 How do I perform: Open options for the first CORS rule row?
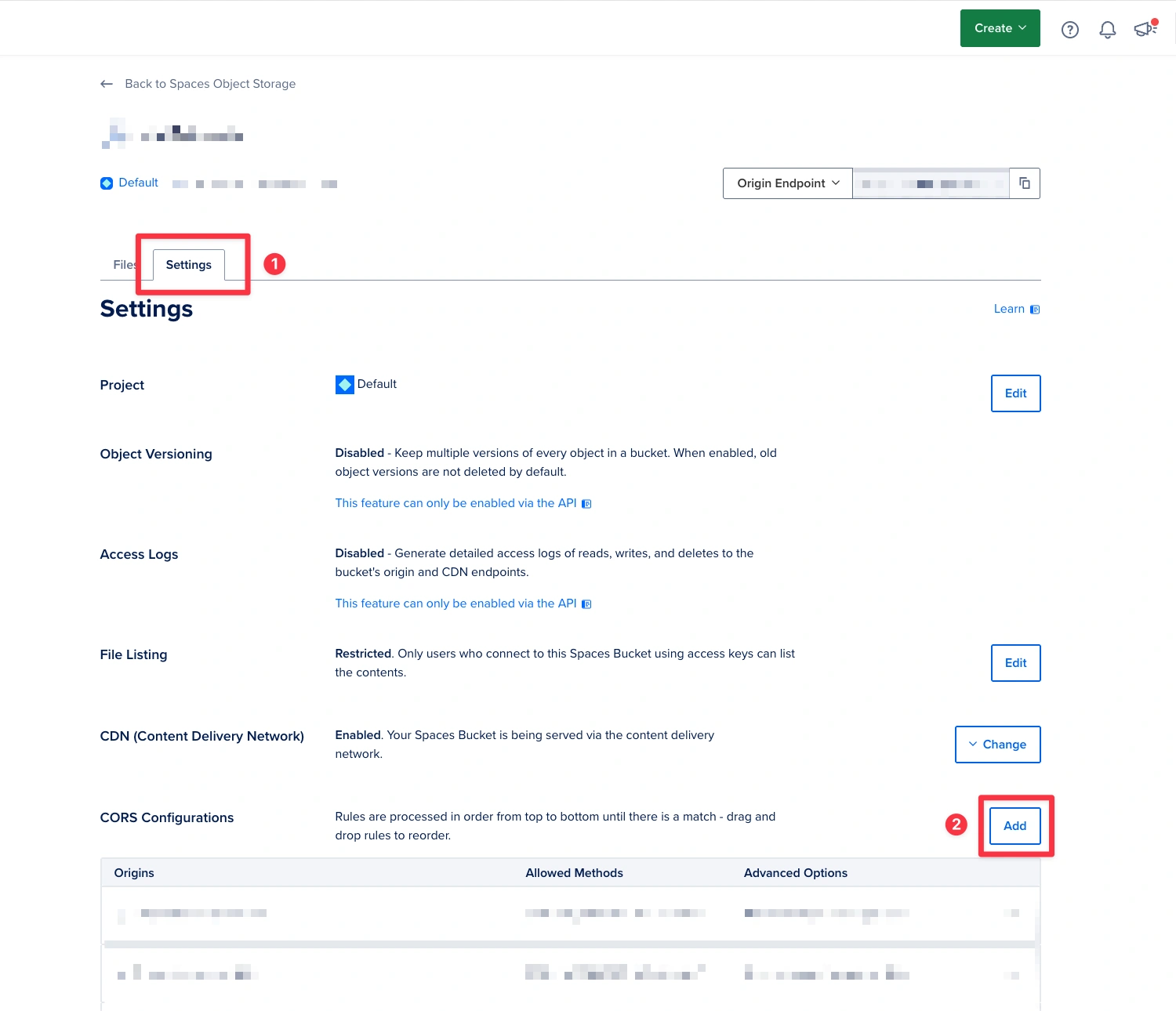click(1014, 913)
